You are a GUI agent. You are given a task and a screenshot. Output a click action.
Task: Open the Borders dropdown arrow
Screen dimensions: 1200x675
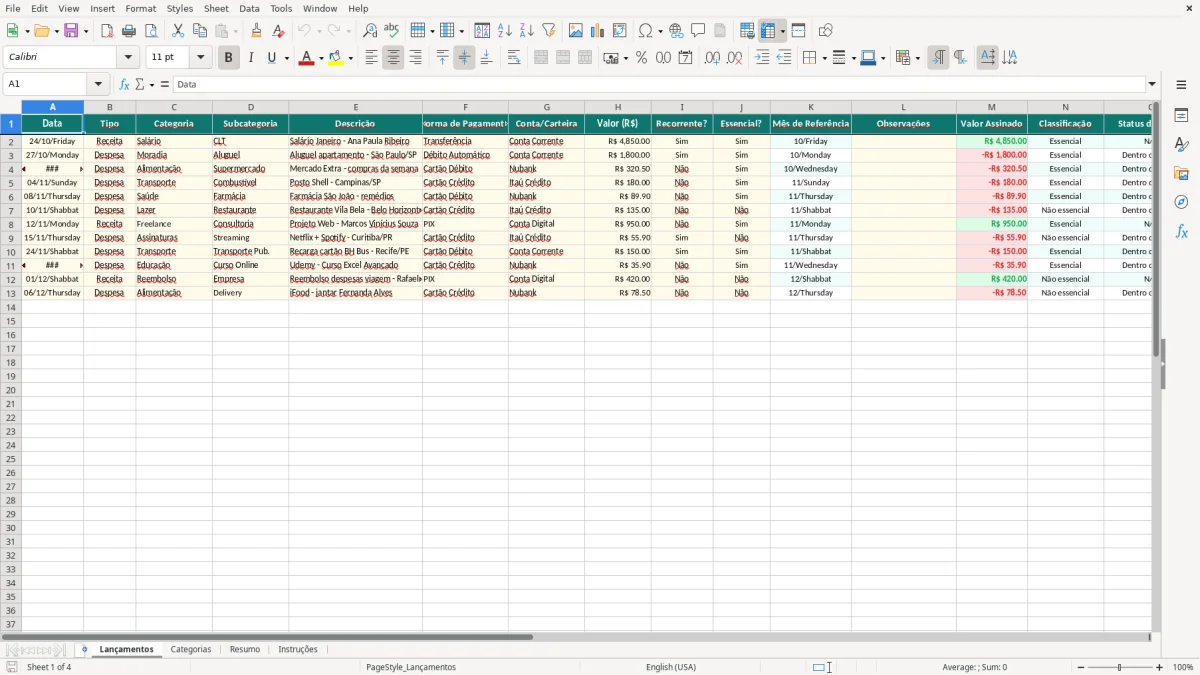click(823, 58)
